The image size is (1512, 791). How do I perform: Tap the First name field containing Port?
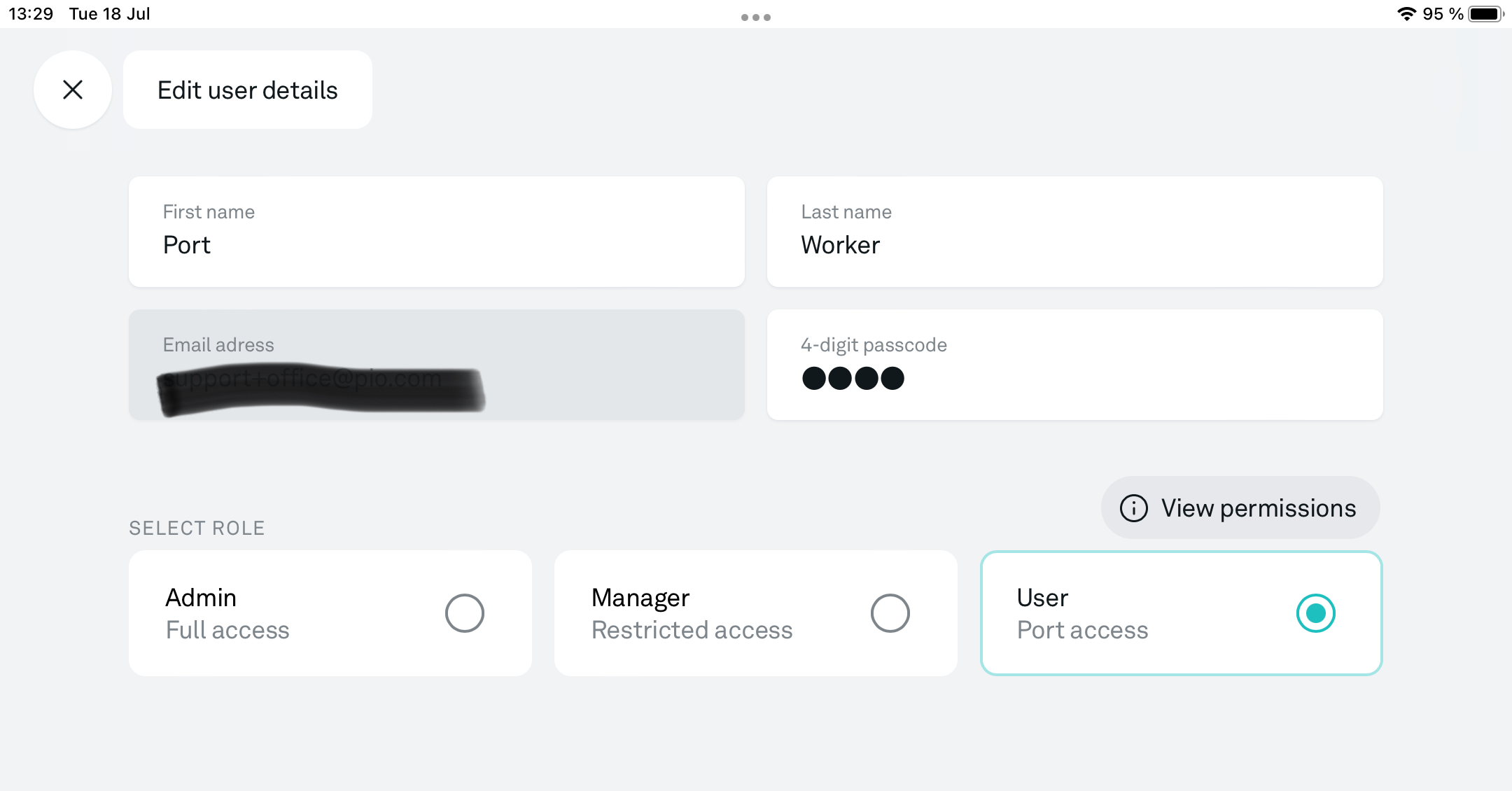[437, 232]
